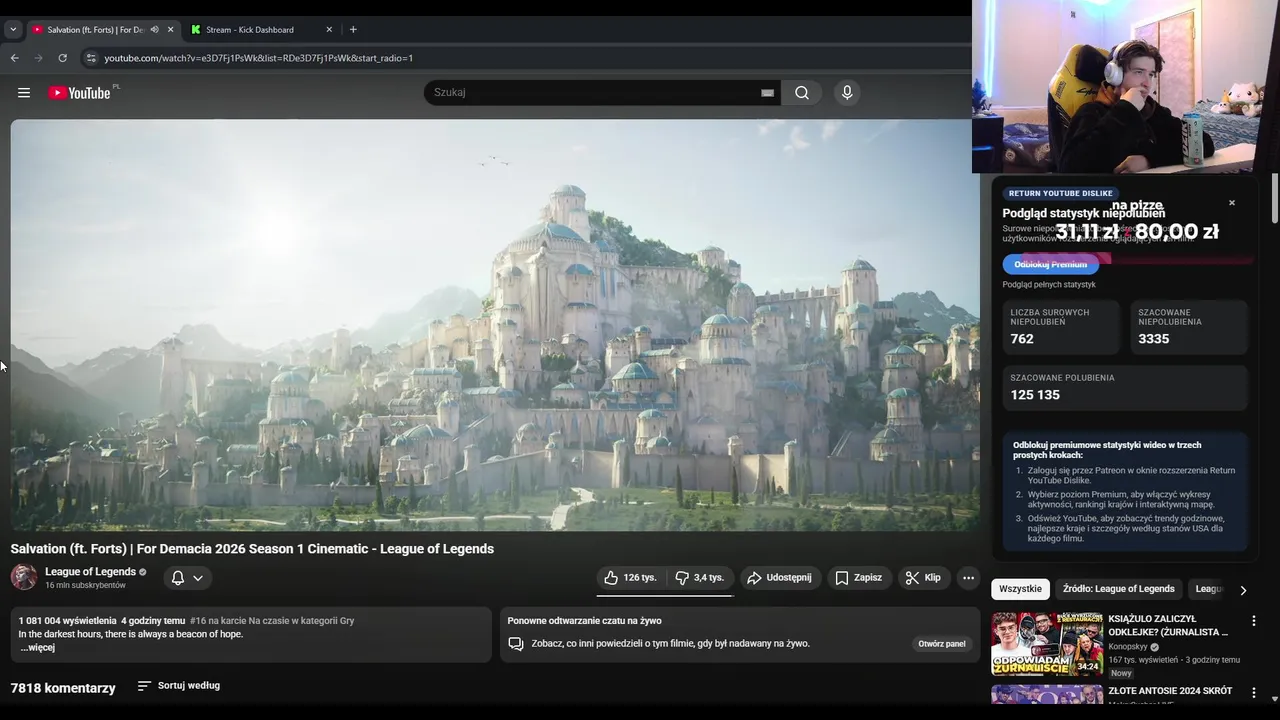Go forward using browser forward arrow
Screen dimensions: 1280x720
pyautogui.click(x=39, y=58)
